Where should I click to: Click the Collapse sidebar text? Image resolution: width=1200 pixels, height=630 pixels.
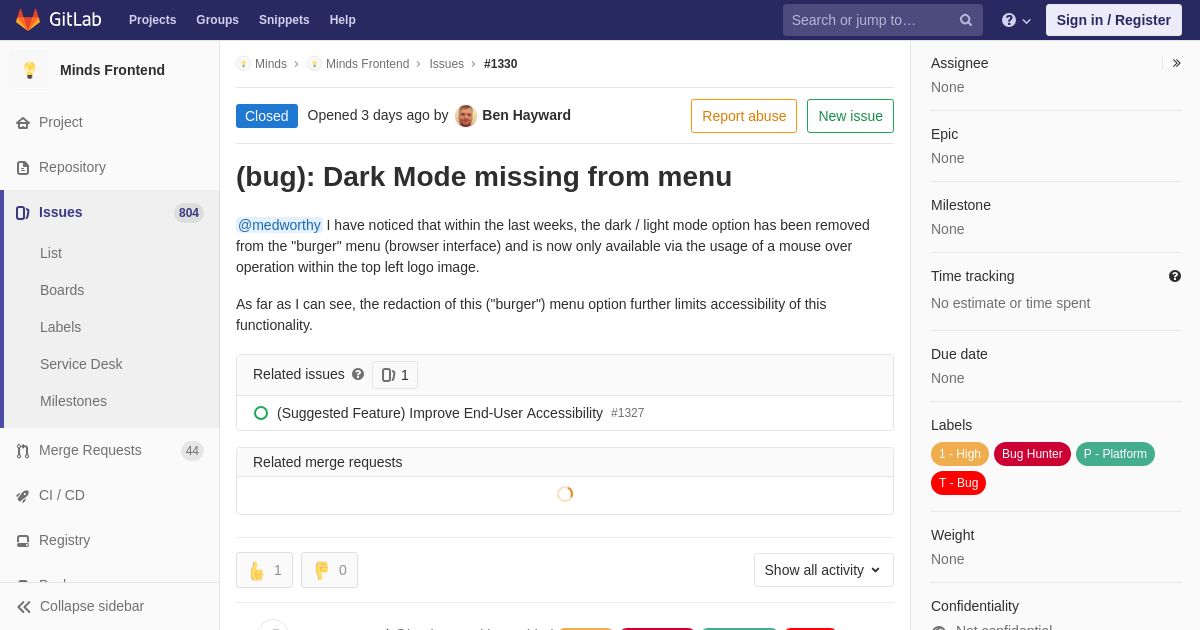point(92,606)
